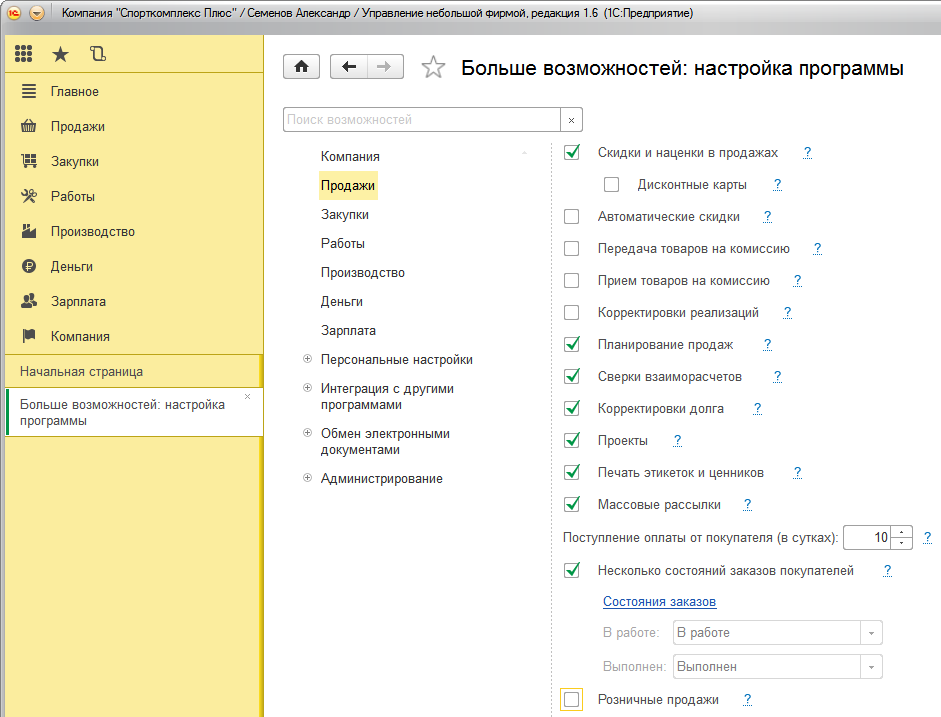Go back with the left arrow

tap(348, 67)
